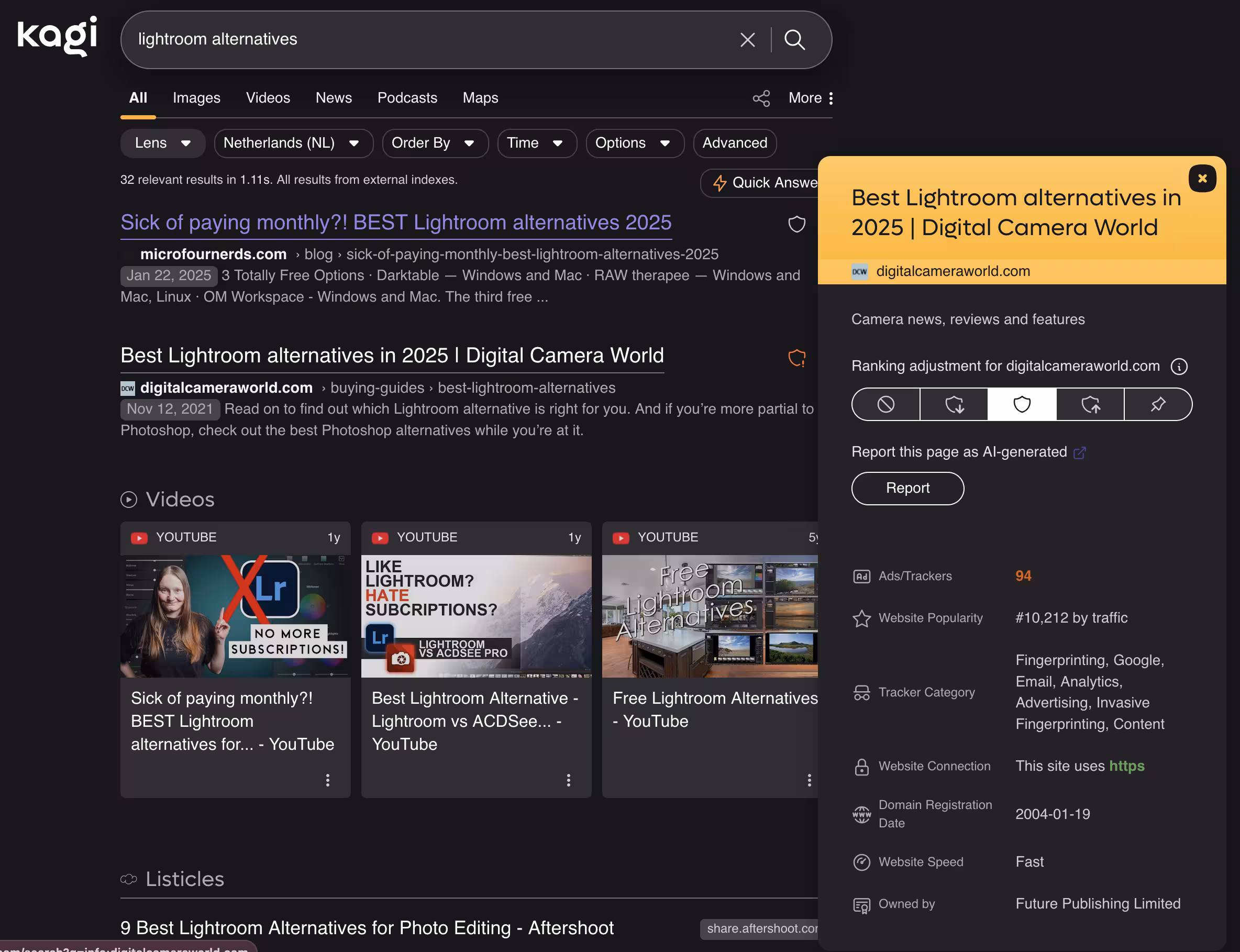Expand the Lens dropdown
Image resolution: width=1240 pixels, height=952 pixels.
click(163, 143)
